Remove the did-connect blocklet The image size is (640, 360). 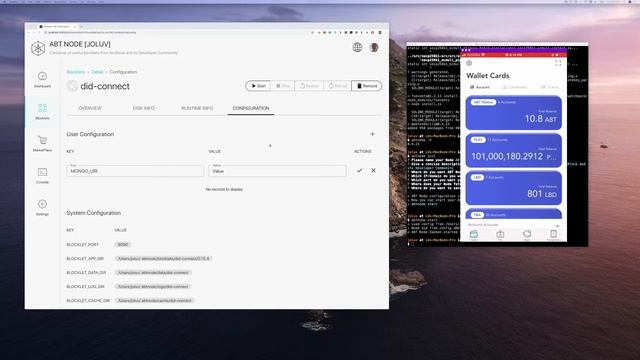point(367,86)
